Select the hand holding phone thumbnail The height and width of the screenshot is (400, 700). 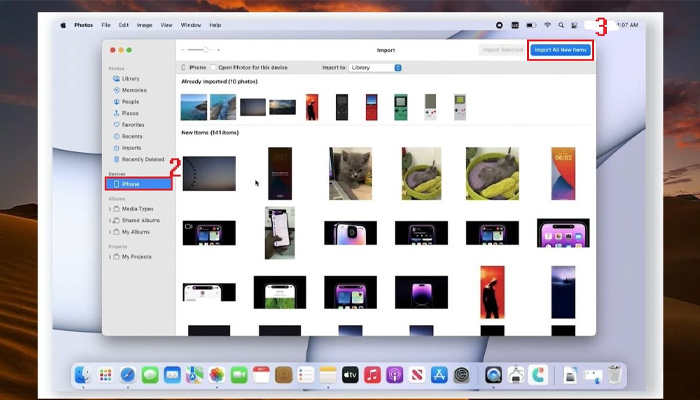pyautogui.click(x=279, y=233)
